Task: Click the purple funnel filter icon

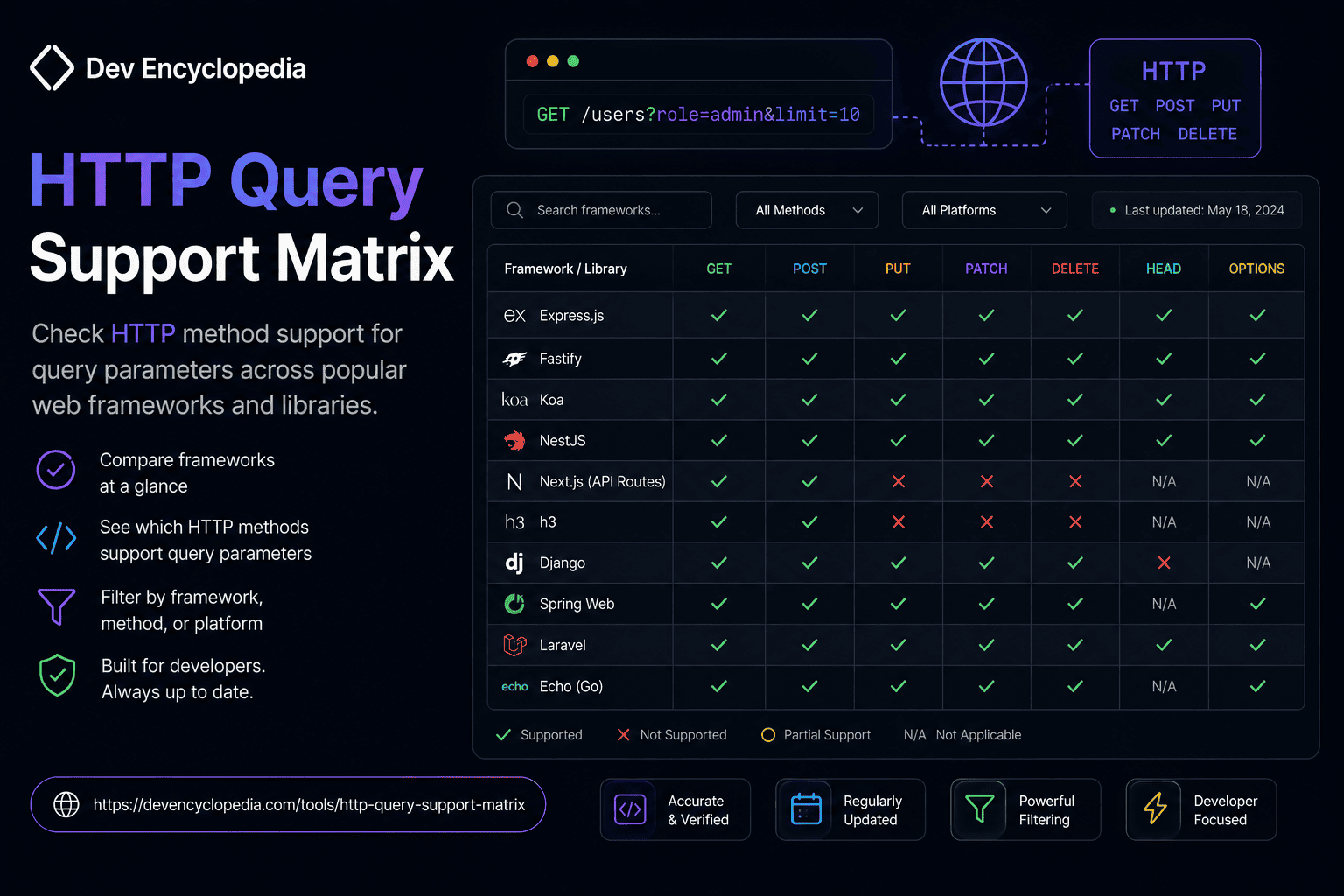Action: pos(56,606)
